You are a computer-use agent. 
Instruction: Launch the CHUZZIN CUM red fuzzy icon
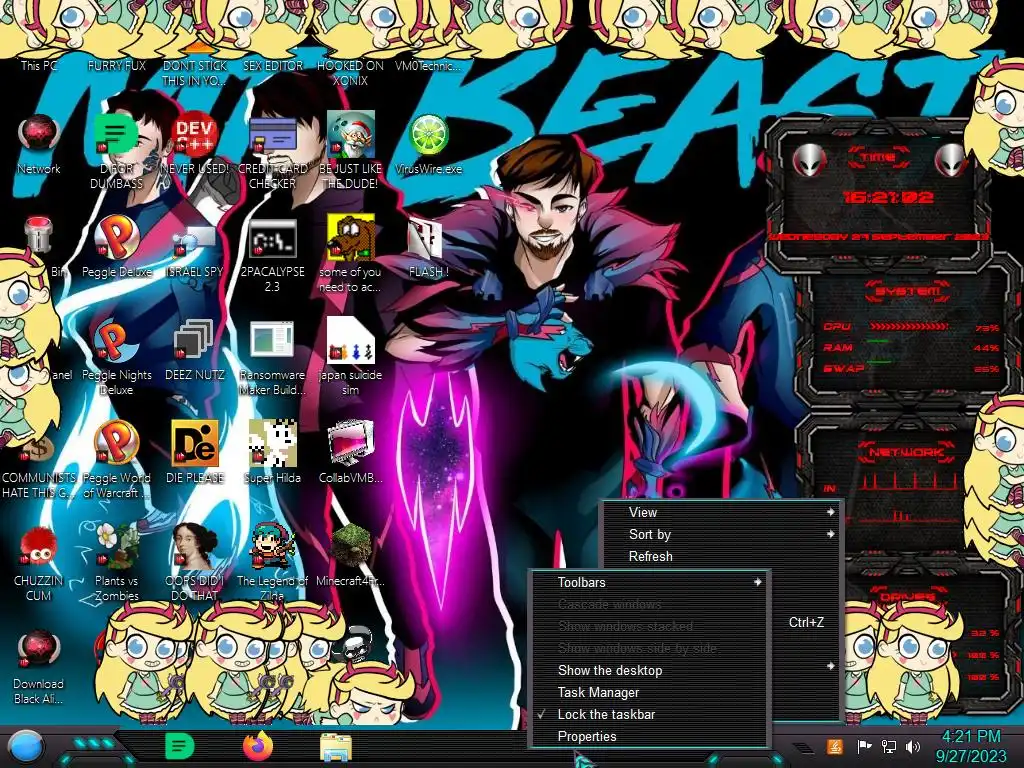click(x=39, y=547)
